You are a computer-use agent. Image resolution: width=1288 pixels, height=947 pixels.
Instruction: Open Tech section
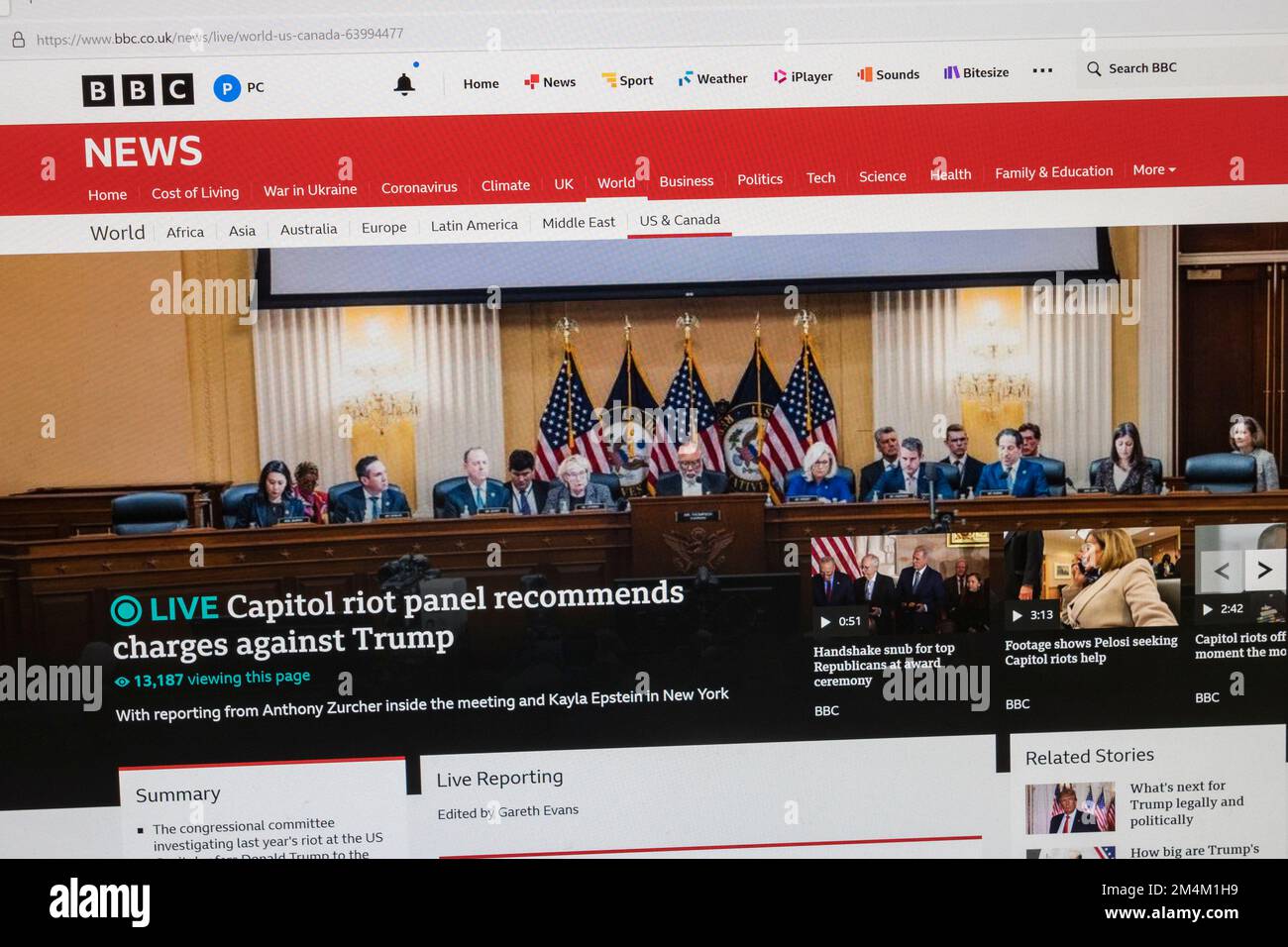[820, 178]
